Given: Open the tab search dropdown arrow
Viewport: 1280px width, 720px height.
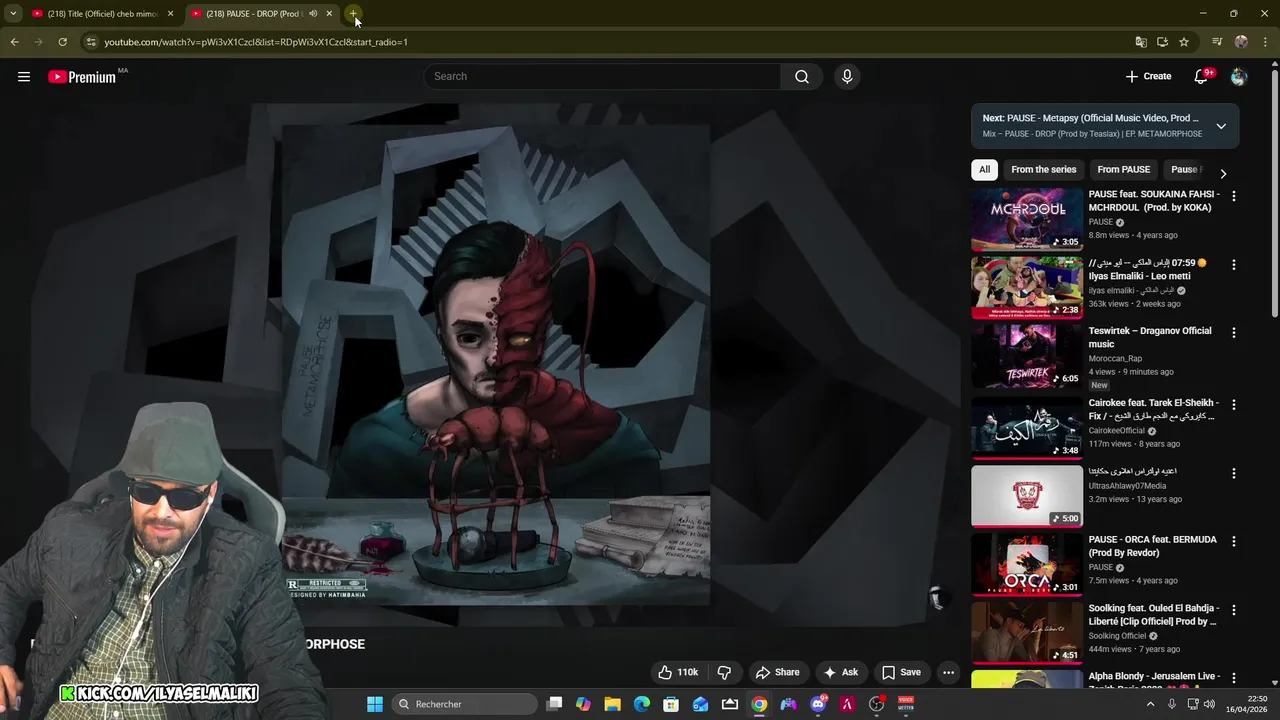Looking at the screenshot, I should click(x=13, y=14).
